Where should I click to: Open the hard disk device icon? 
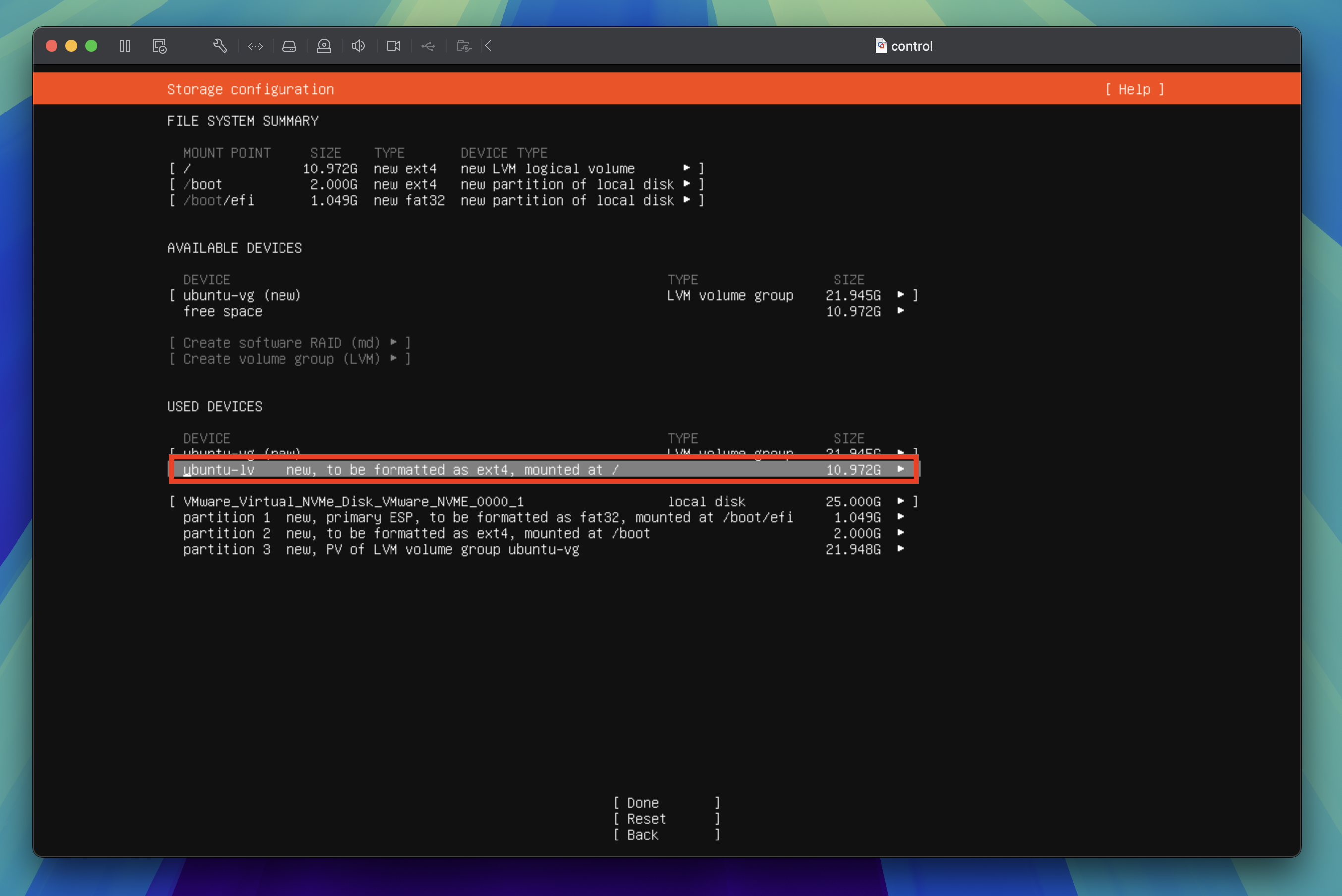pos(289,46)
